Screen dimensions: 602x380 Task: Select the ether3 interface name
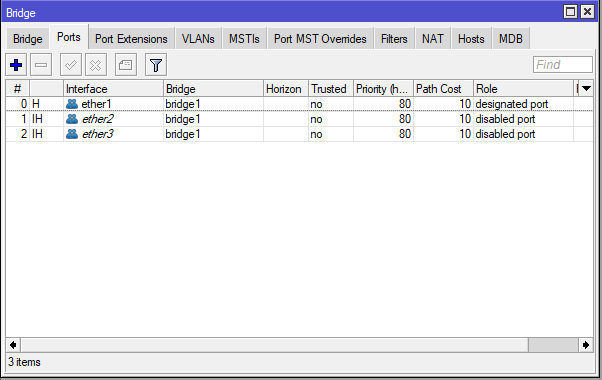(98, 134)
